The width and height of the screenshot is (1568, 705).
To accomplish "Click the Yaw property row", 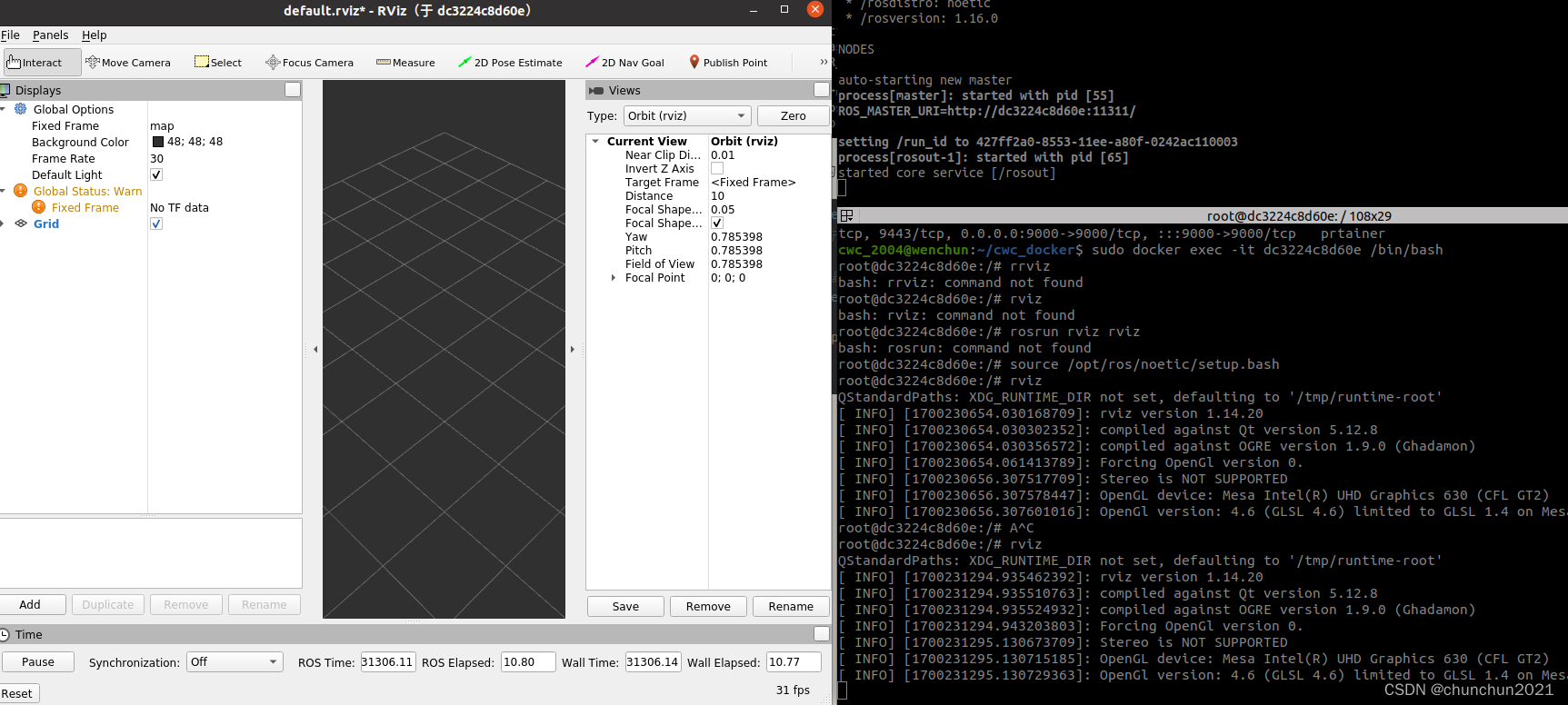I will [x=708, y=237].
